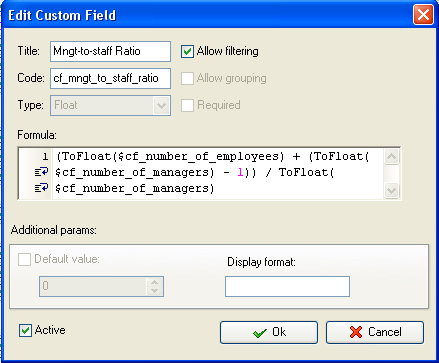Enable the Allow grouping checkbox
Image resolution: width=439 pixels, height=363 pixels.
pyautogui.click(x=187, y=79)
